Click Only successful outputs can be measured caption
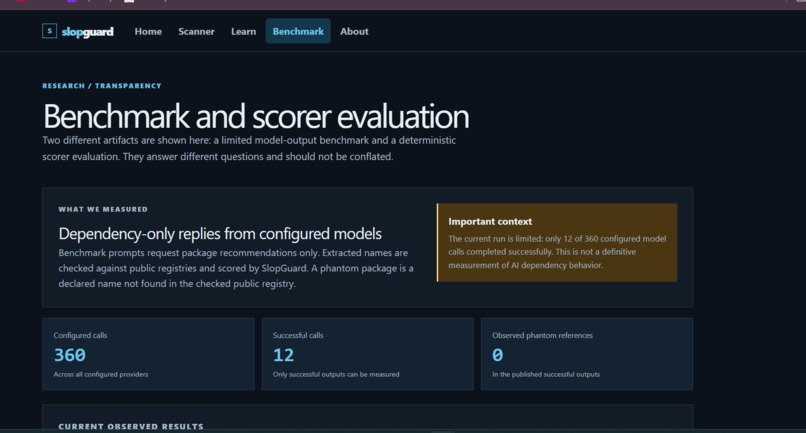The width and height of the screenshot is (806, 433). pos(336,374)
